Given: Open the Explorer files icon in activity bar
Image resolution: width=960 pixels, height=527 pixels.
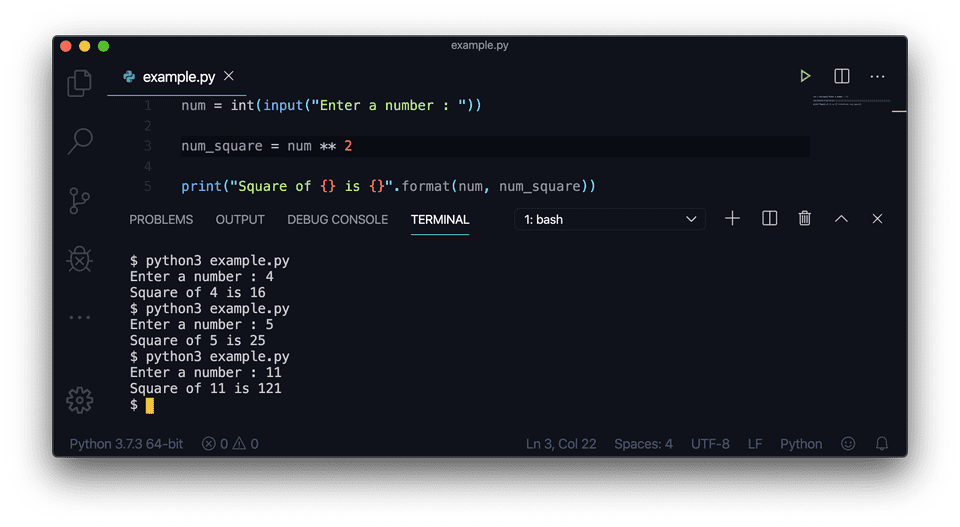Looking at the screenshot, I should [80, 83].
